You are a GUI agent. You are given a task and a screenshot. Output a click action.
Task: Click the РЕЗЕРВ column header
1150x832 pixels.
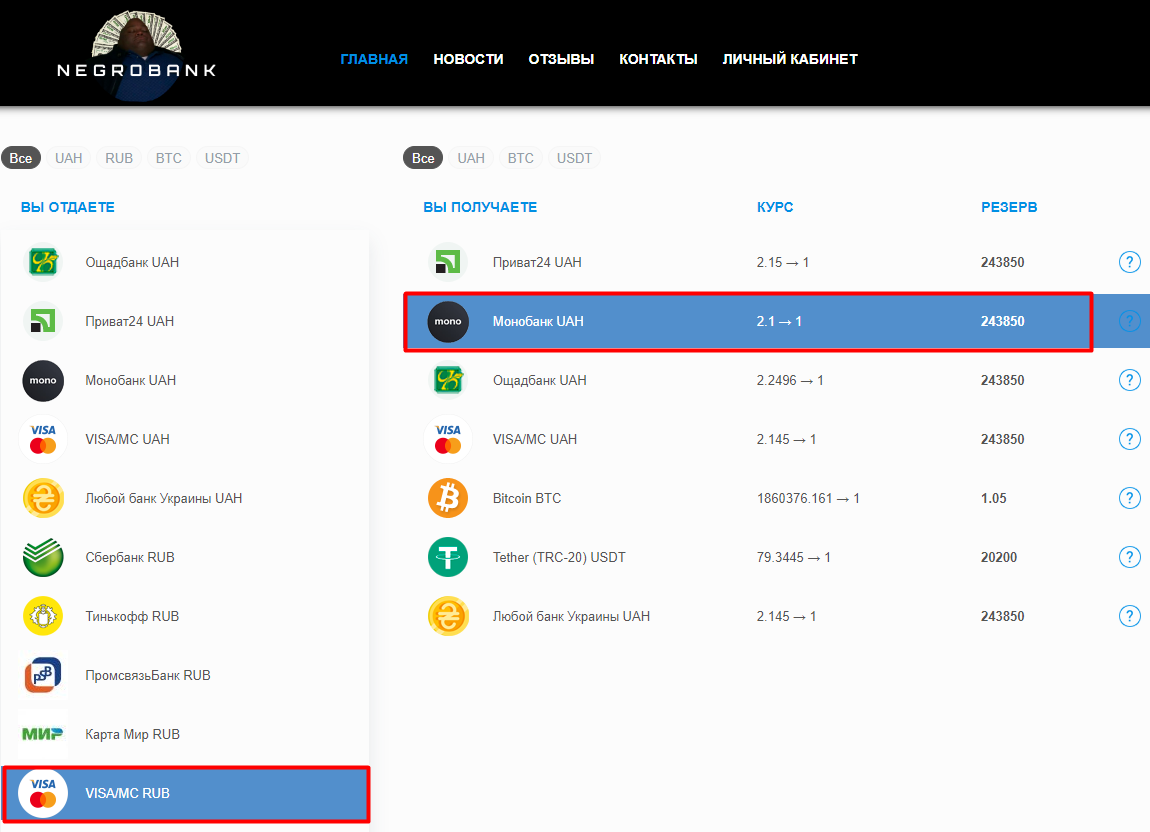(1009, 207)
